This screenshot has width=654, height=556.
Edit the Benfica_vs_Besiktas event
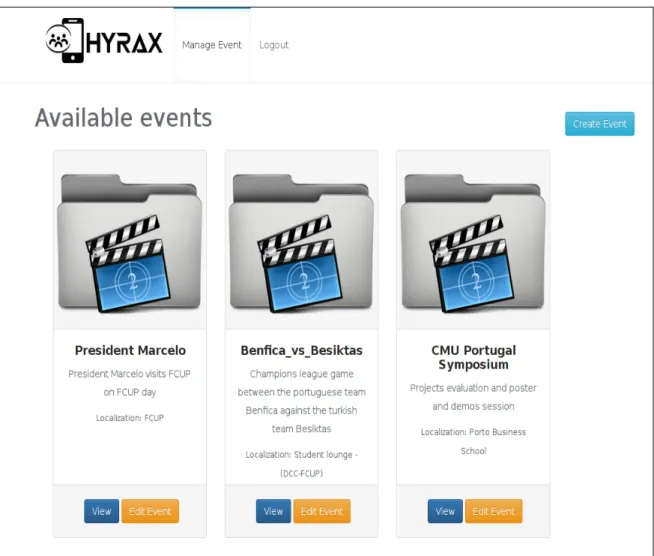pos(322,511)
